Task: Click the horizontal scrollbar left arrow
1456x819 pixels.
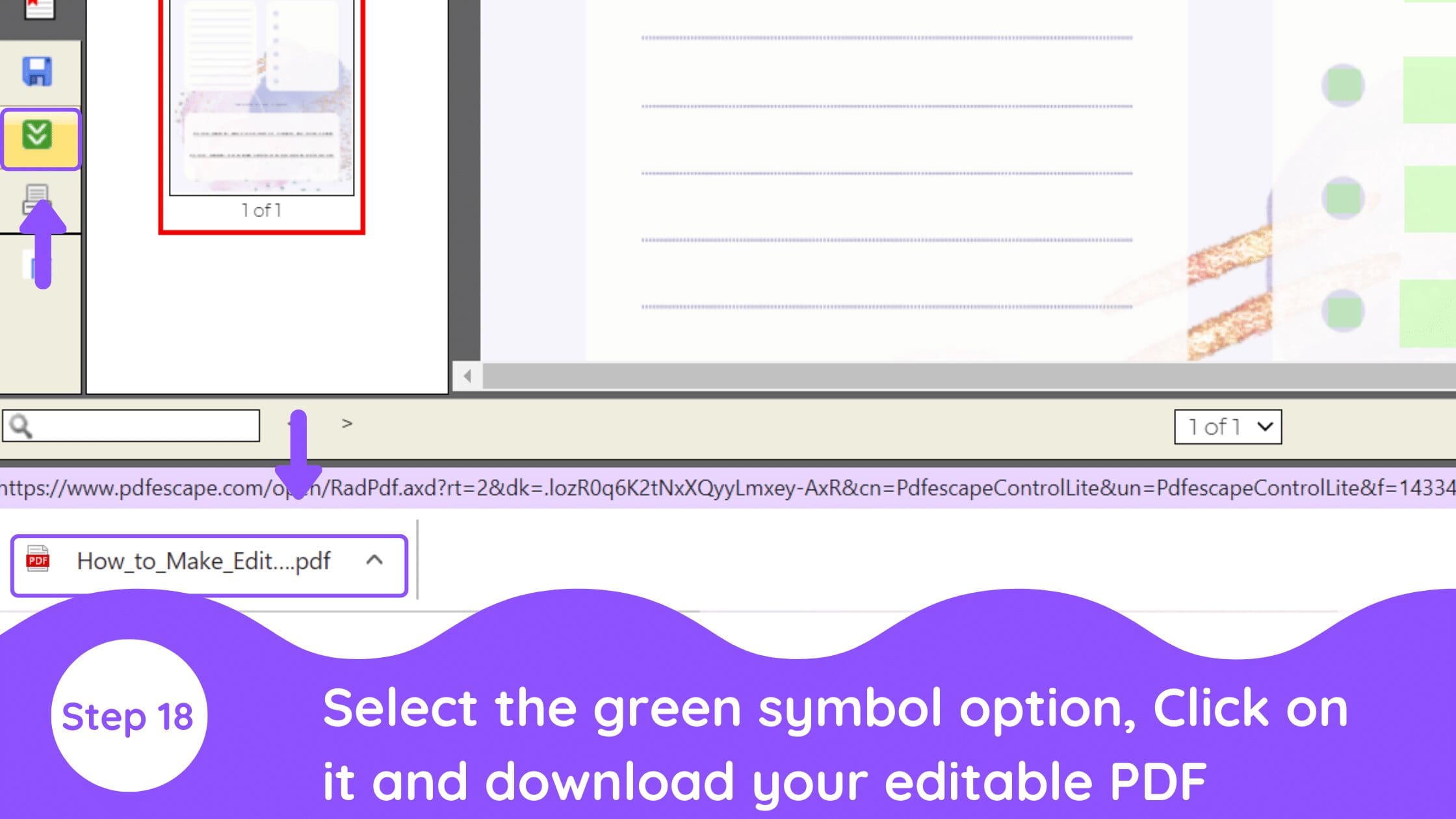Action: click(x=467, y=376)
